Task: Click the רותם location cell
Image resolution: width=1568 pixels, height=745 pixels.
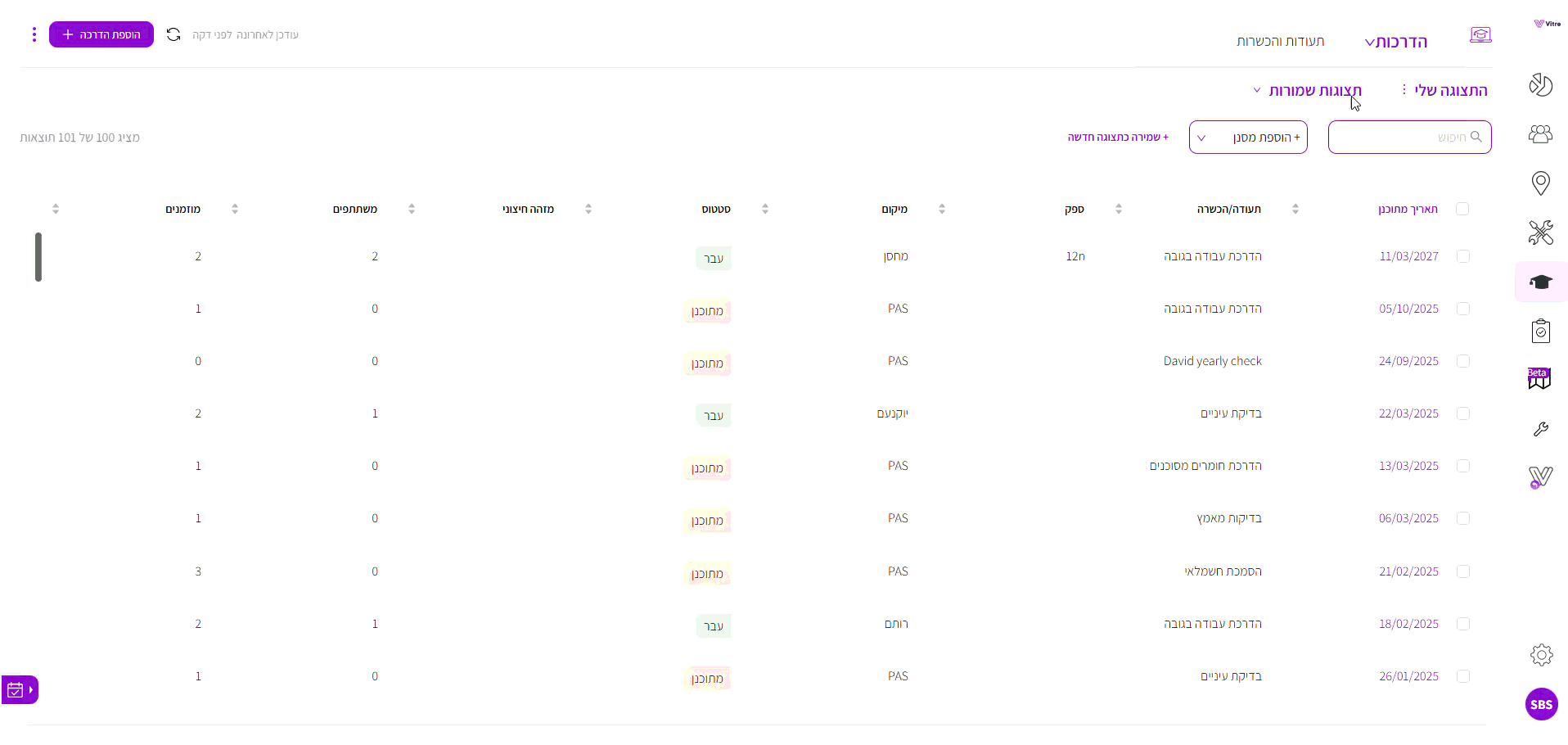Action: click(896, 624)
